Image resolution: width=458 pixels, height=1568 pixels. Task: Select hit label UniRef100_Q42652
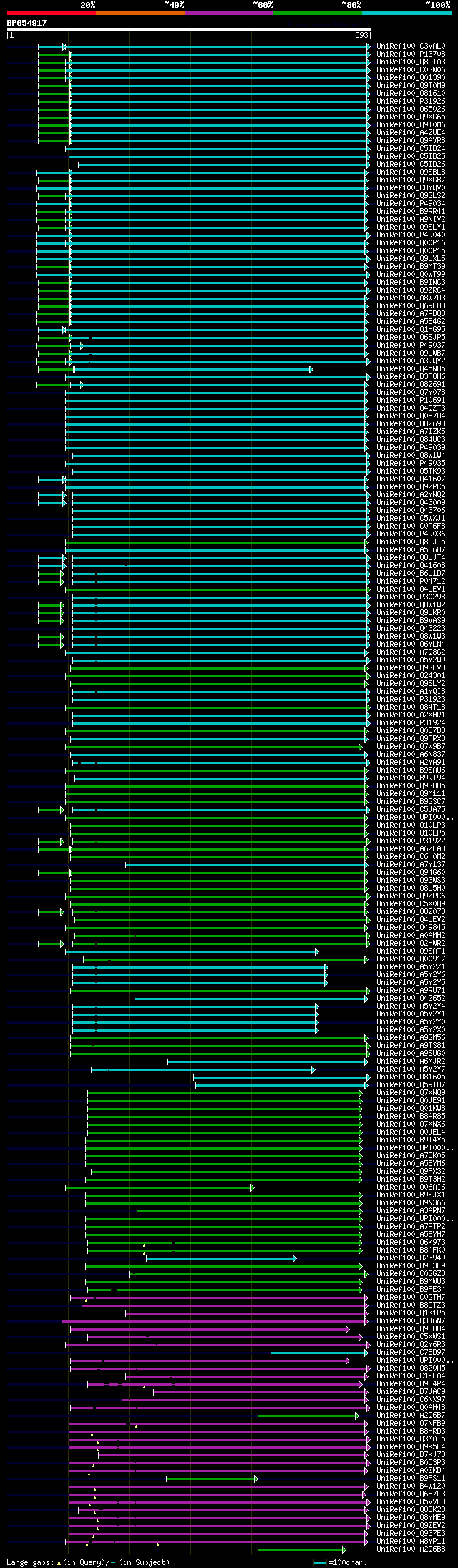click(x=411, y=999)
